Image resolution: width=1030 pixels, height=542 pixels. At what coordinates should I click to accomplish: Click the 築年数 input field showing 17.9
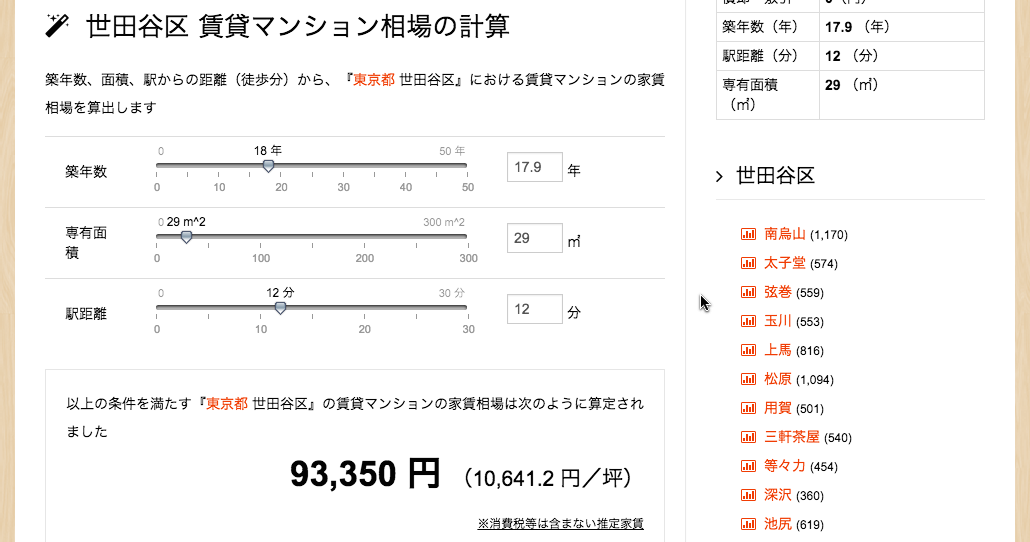click(535, 167)
